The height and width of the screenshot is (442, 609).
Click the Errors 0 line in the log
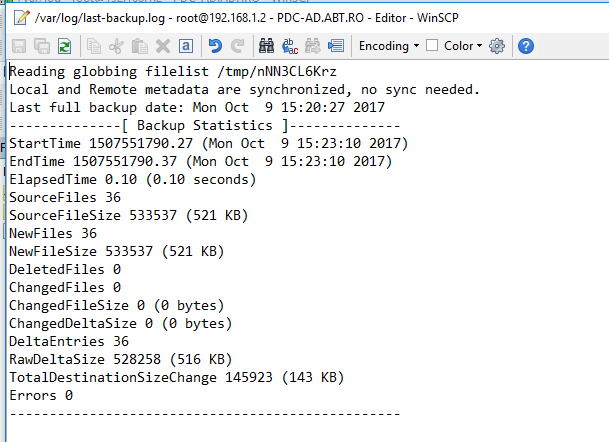41,395
